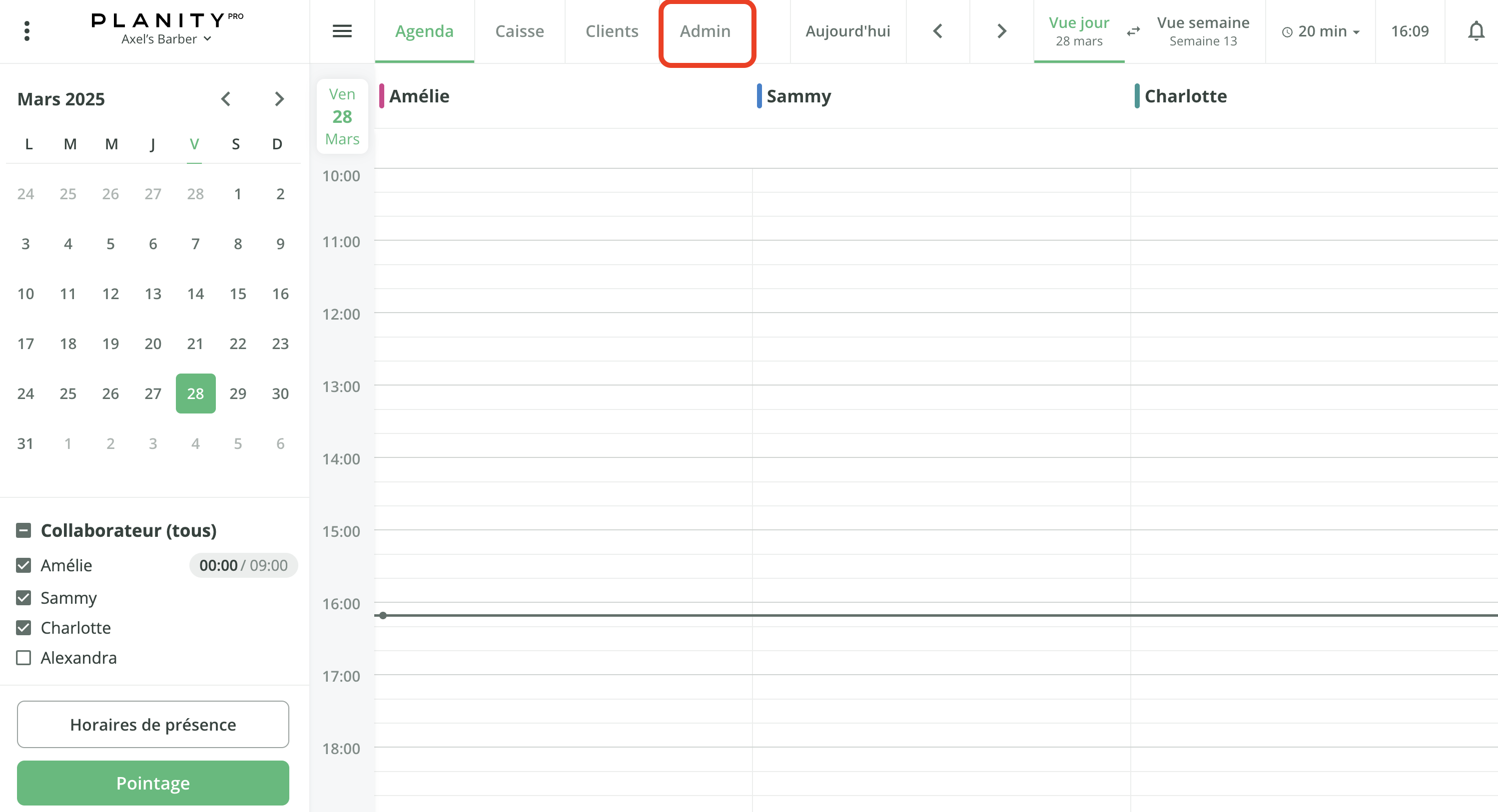Click the Collaborateur (tous) master checkbox
The width and height of the screenshot is (1498, 812).
click(23, 530)
